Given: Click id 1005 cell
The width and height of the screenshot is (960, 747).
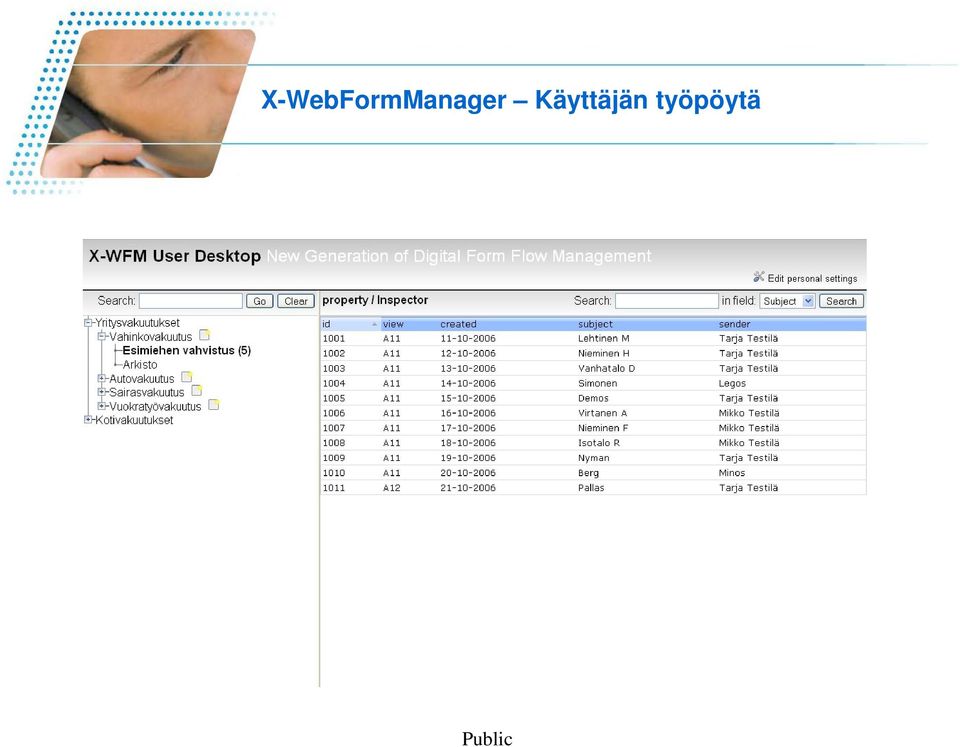Looking at the screenshot, I should pyautogui.click(x=334, y=398).
